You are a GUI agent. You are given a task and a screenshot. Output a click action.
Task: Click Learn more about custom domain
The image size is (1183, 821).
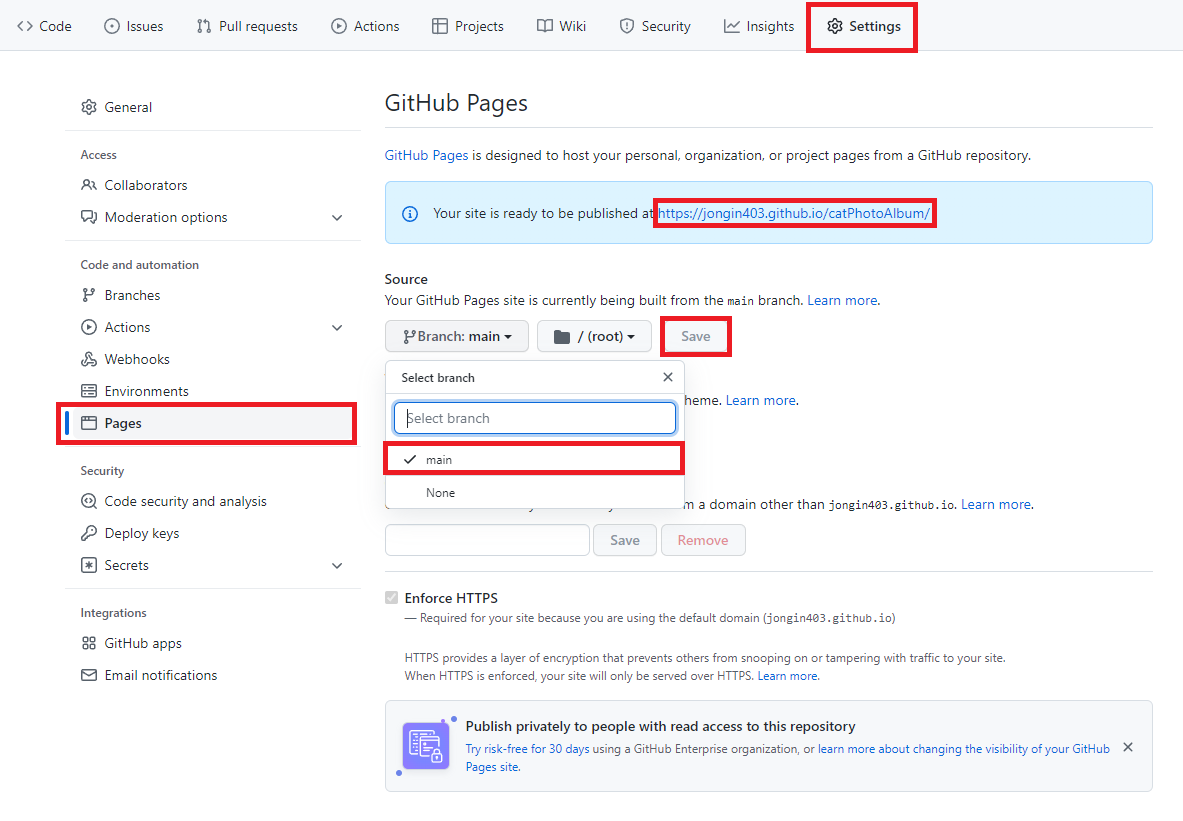[x=996, y=505]
